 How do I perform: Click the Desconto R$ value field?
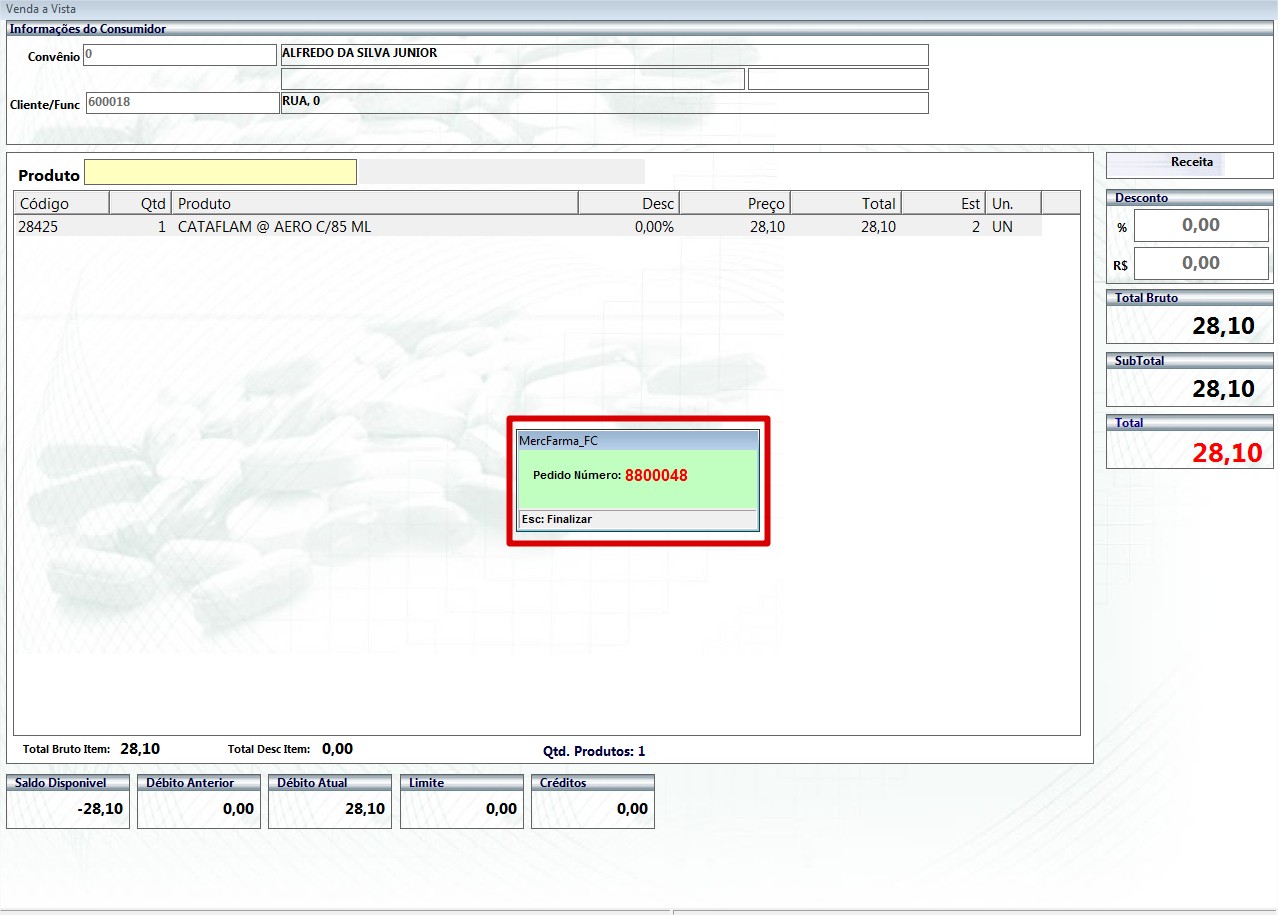1200,264
